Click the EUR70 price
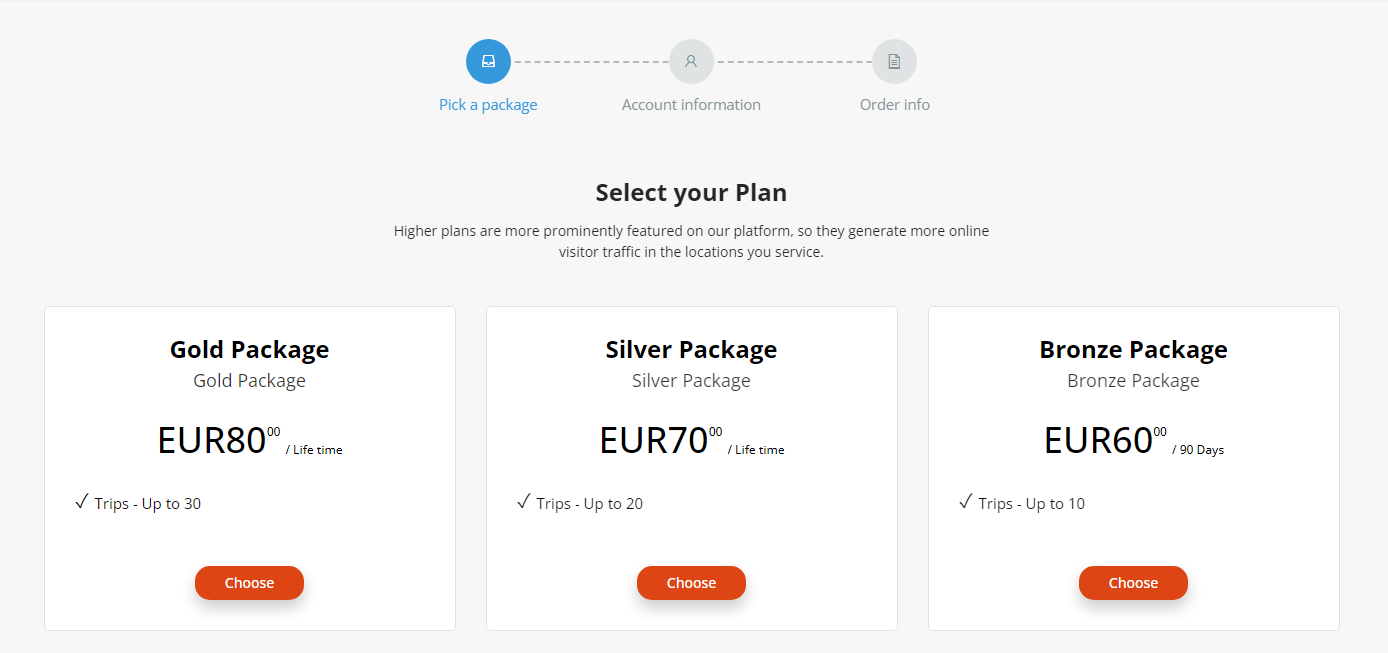 coord(654,441)
